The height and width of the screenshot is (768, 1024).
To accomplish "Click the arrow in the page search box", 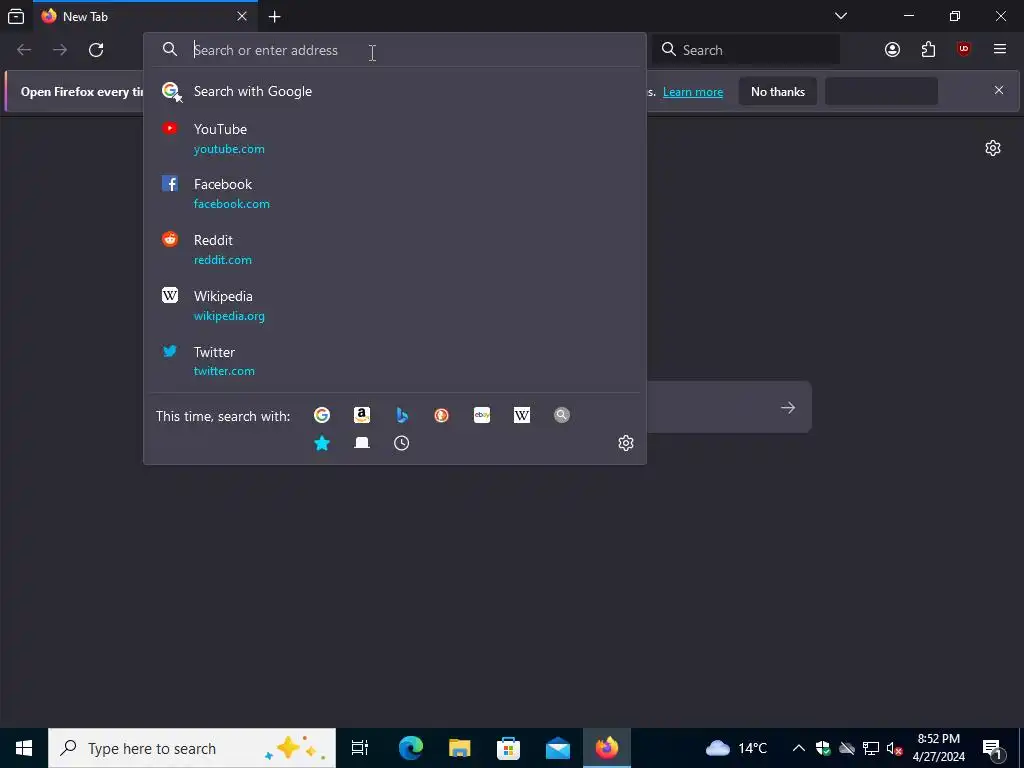I will point(788,408).
